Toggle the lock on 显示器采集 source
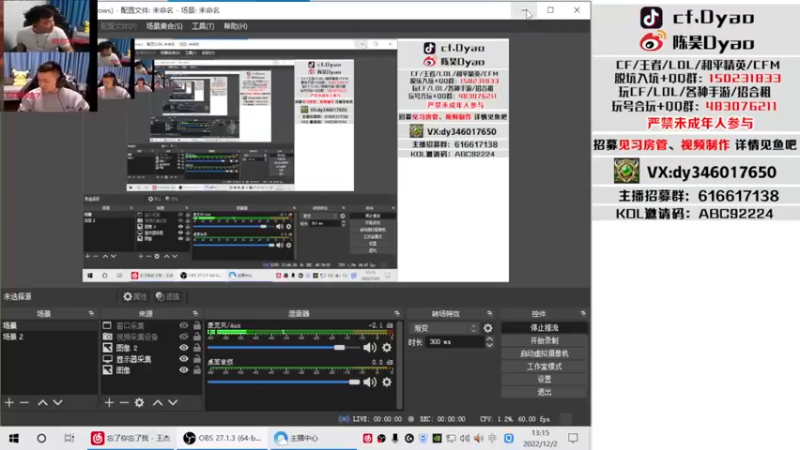The height and width of the screenshot is (450, 800). coord(197,359)
